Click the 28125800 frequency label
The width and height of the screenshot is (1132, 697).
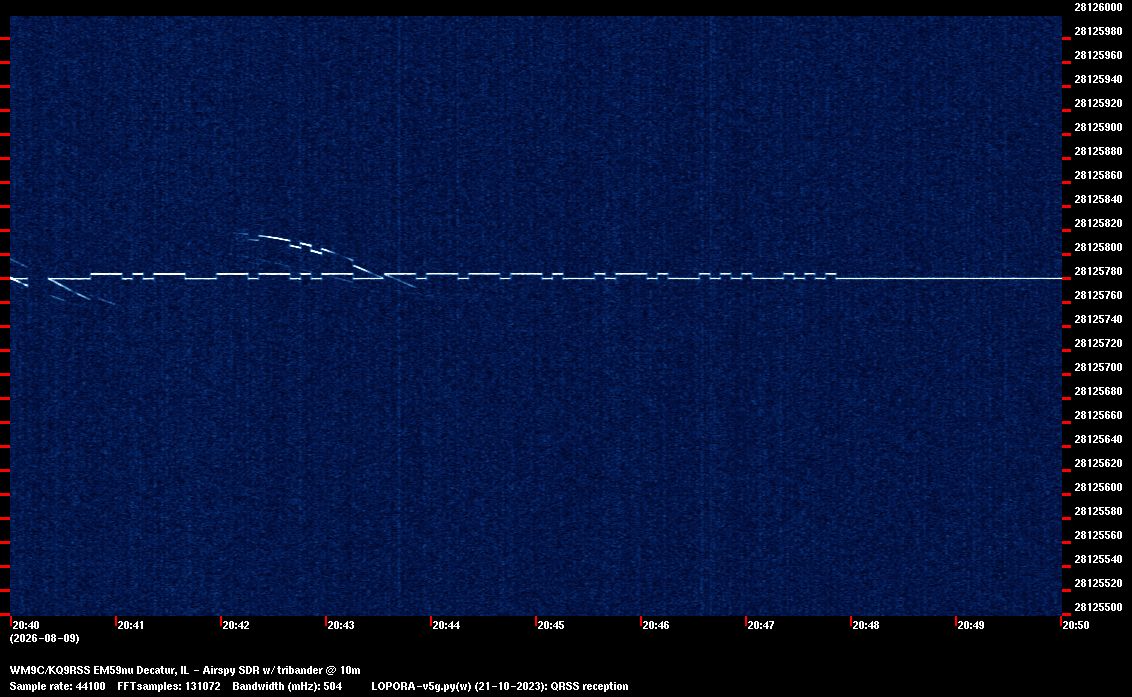(1098, 247)
